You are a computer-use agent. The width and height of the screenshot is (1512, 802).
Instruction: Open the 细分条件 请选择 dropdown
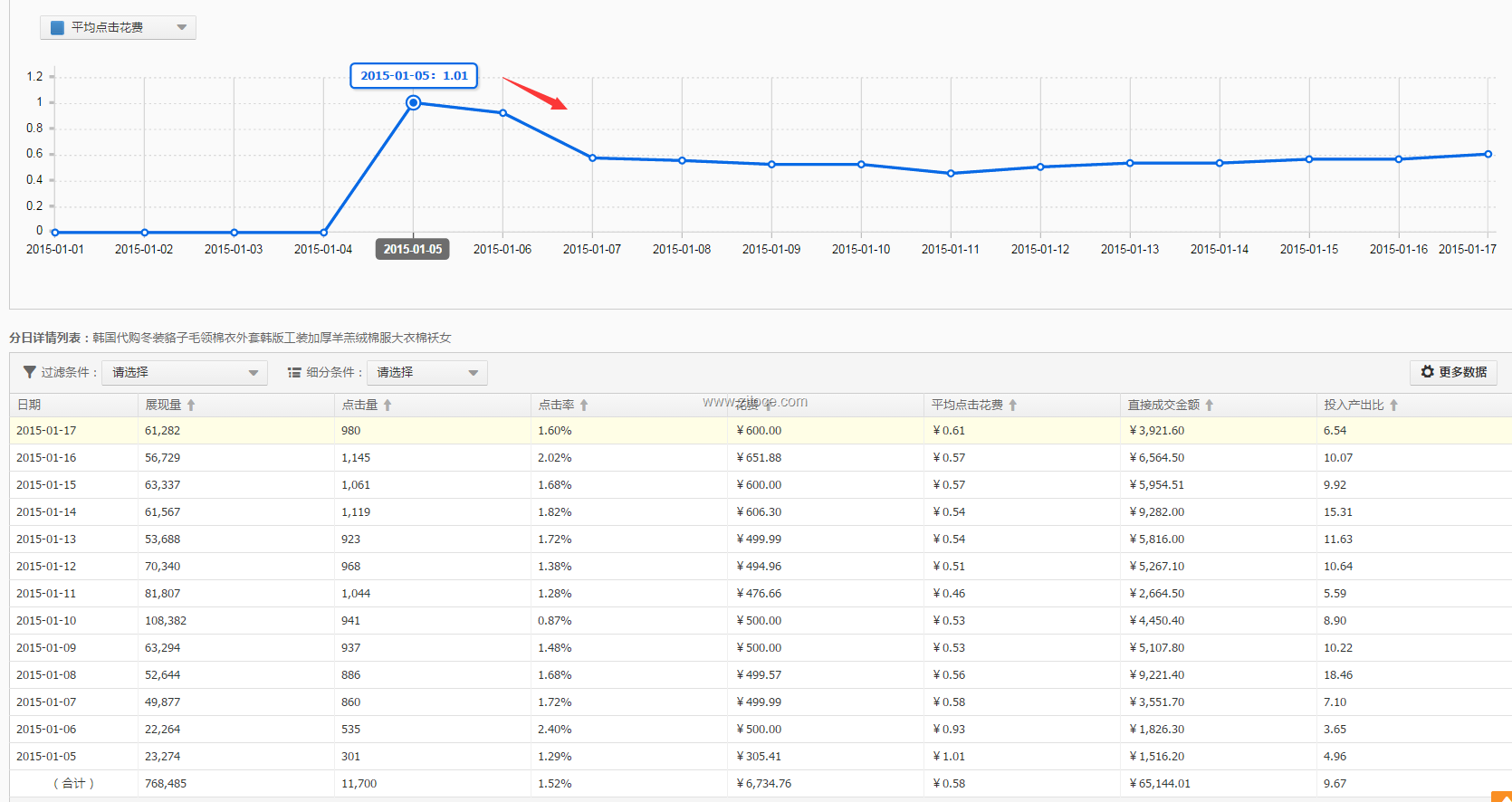[x=427, y=373]
